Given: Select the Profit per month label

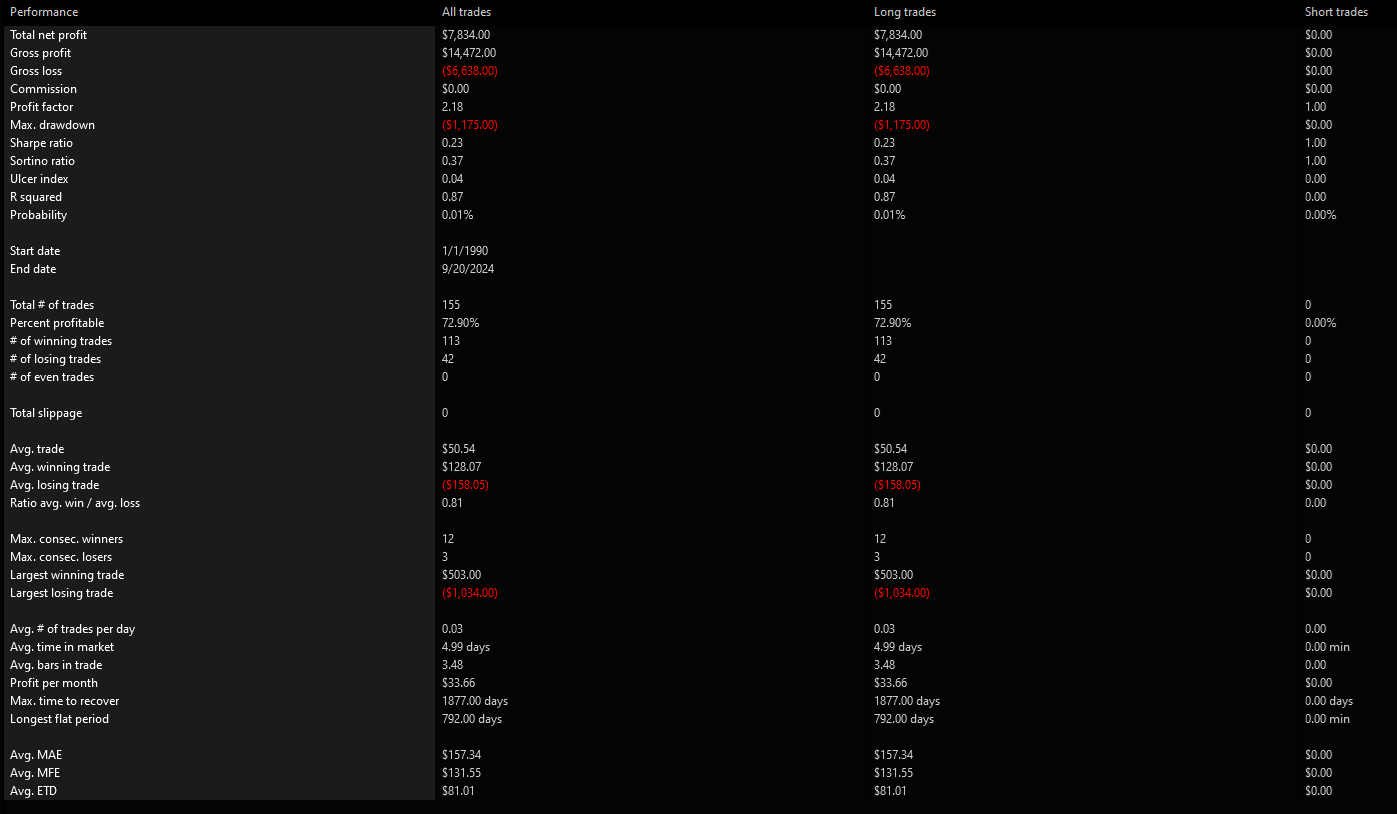Looking at the screenshot, I should pyautogui.click(x=54, y=683).
